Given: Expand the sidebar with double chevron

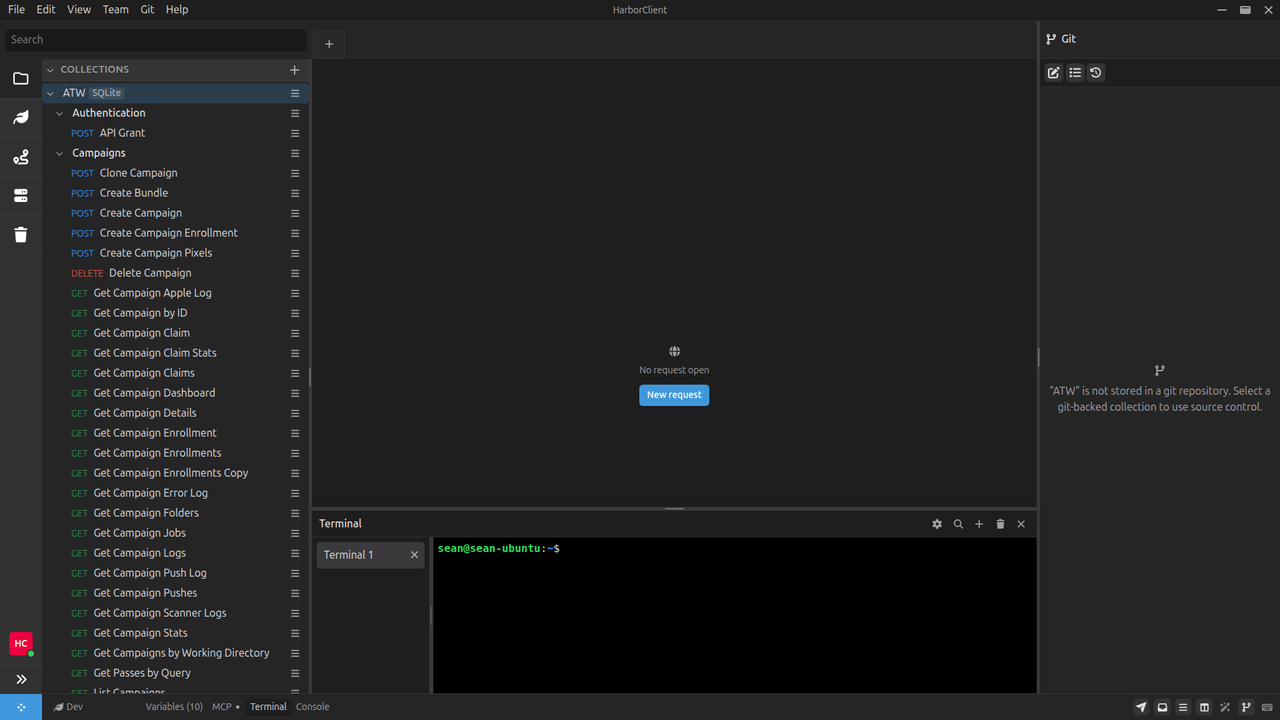Looking at the screenshot, I should pos(21,679).
